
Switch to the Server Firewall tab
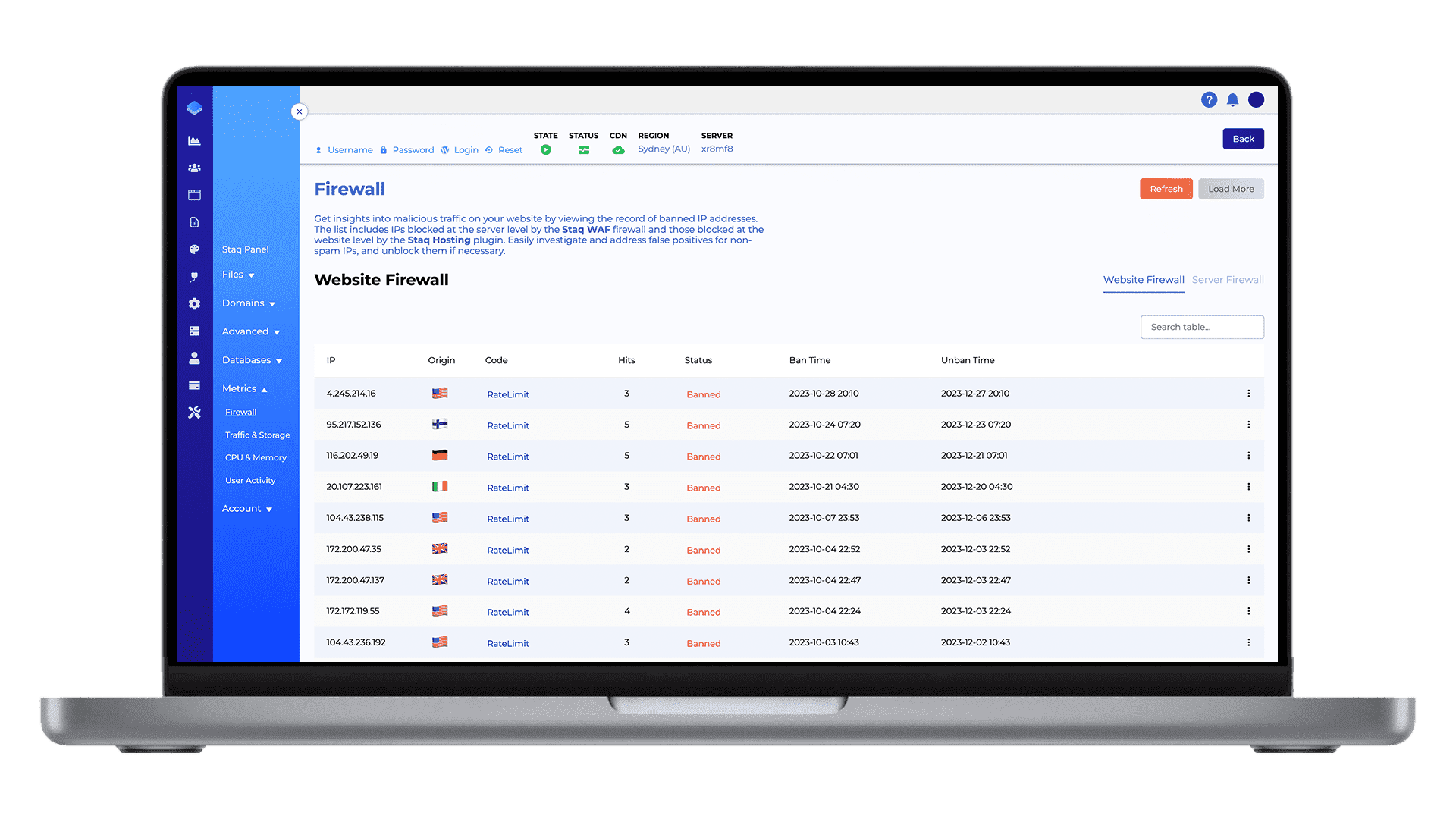click(x=1227, y=279)
